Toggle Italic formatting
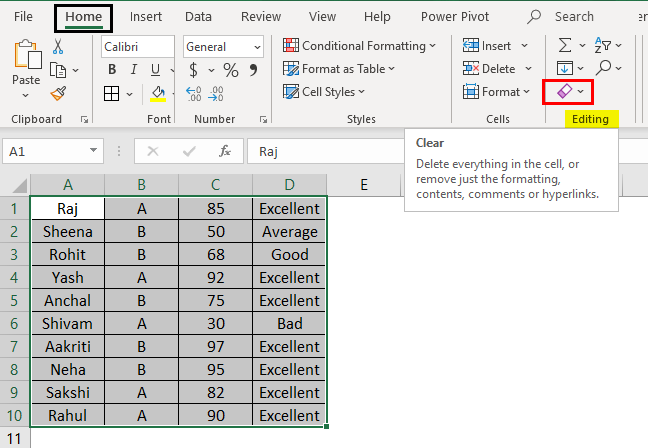The width and height of the screenshot is (648, 448). (x=134, y=70)
